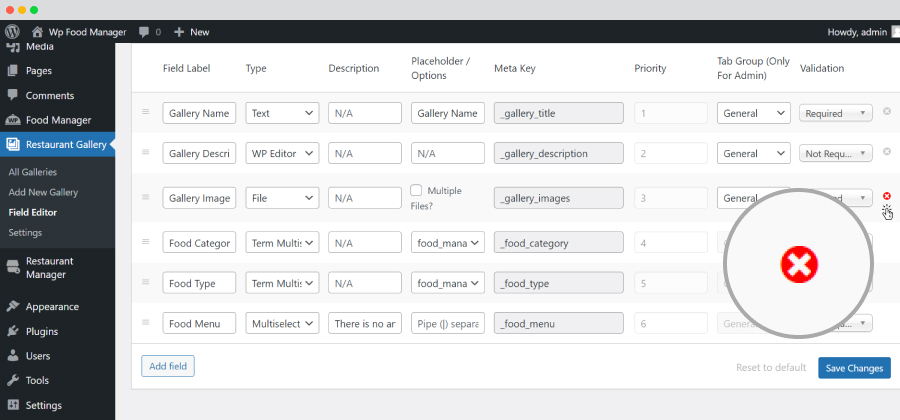Open Tab Group dropdown for Gallery Description row
Image resolution: width=900 pixels, height=420 pixels.
point(754,153)
